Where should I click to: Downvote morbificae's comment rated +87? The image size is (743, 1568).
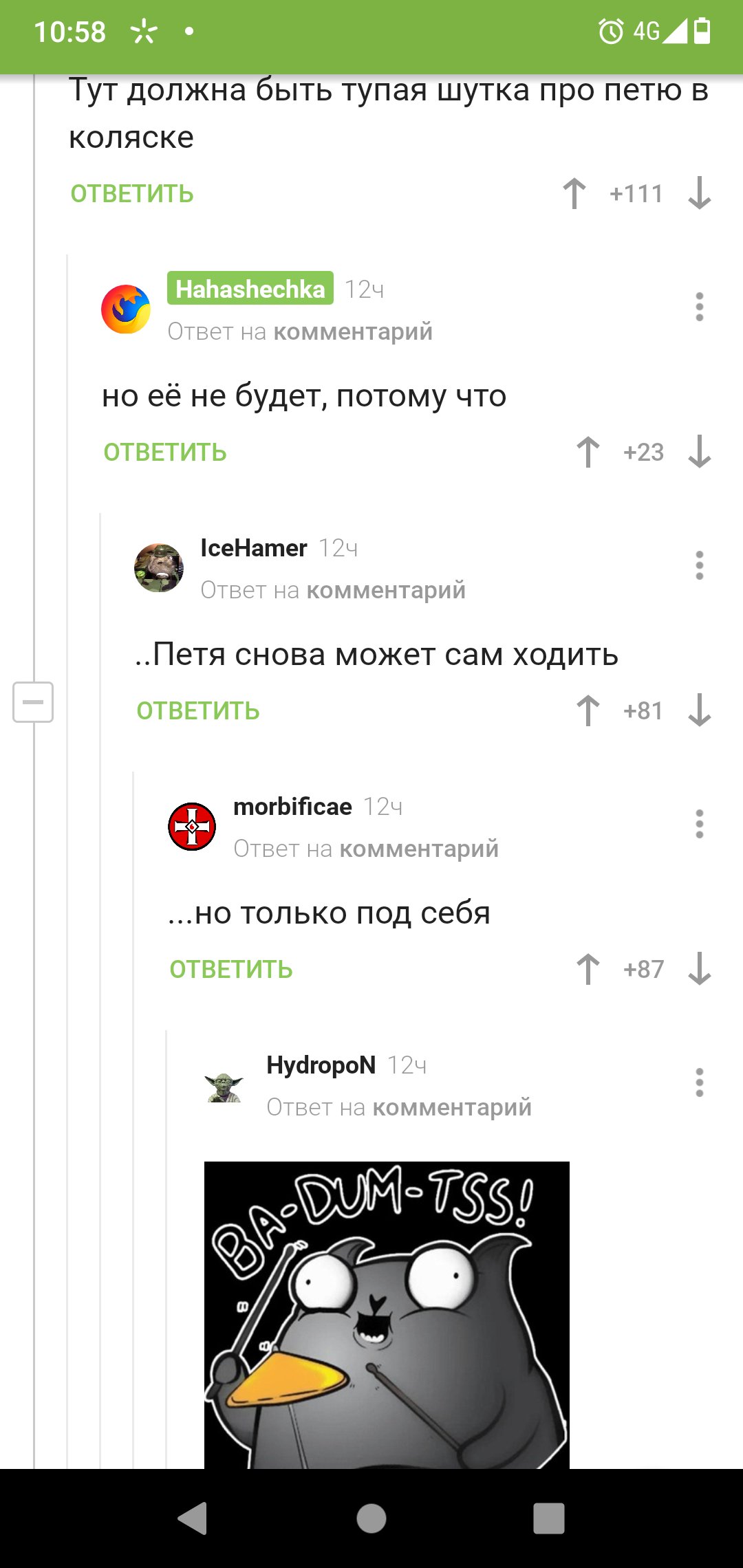700,969
